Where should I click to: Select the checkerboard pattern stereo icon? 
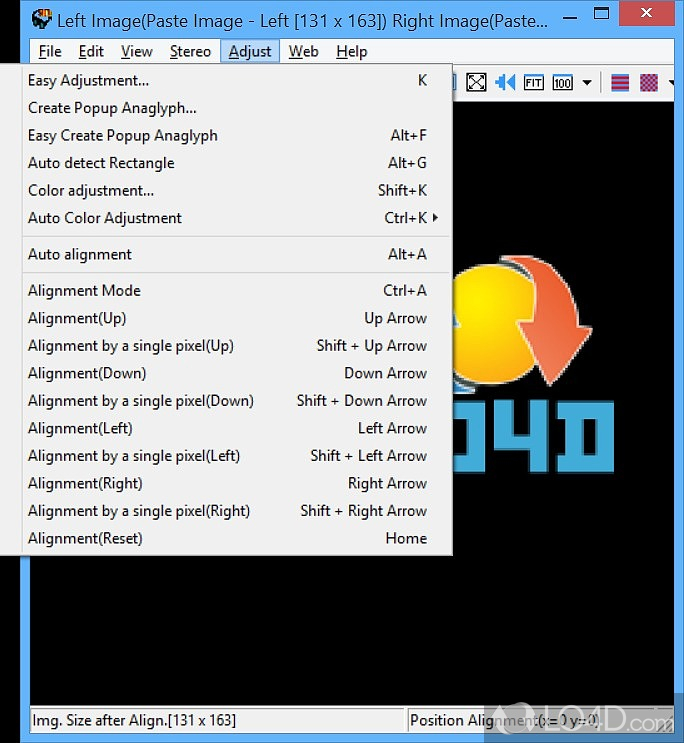(x=649, y=83)
